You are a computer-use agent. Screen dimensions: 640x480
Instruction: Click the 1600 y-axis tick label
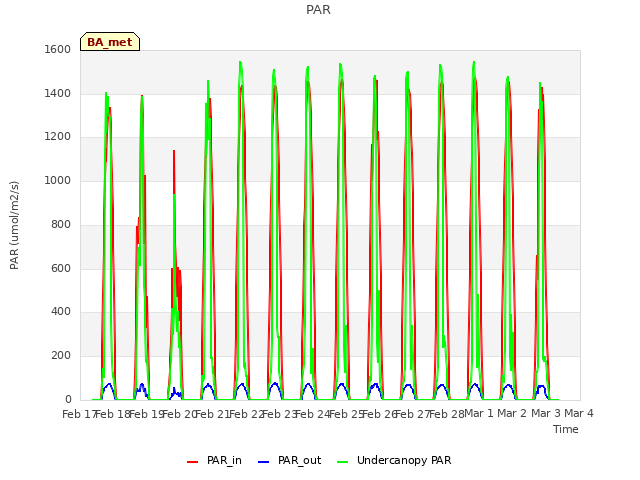pyautogui.click(x=58, y=49)
